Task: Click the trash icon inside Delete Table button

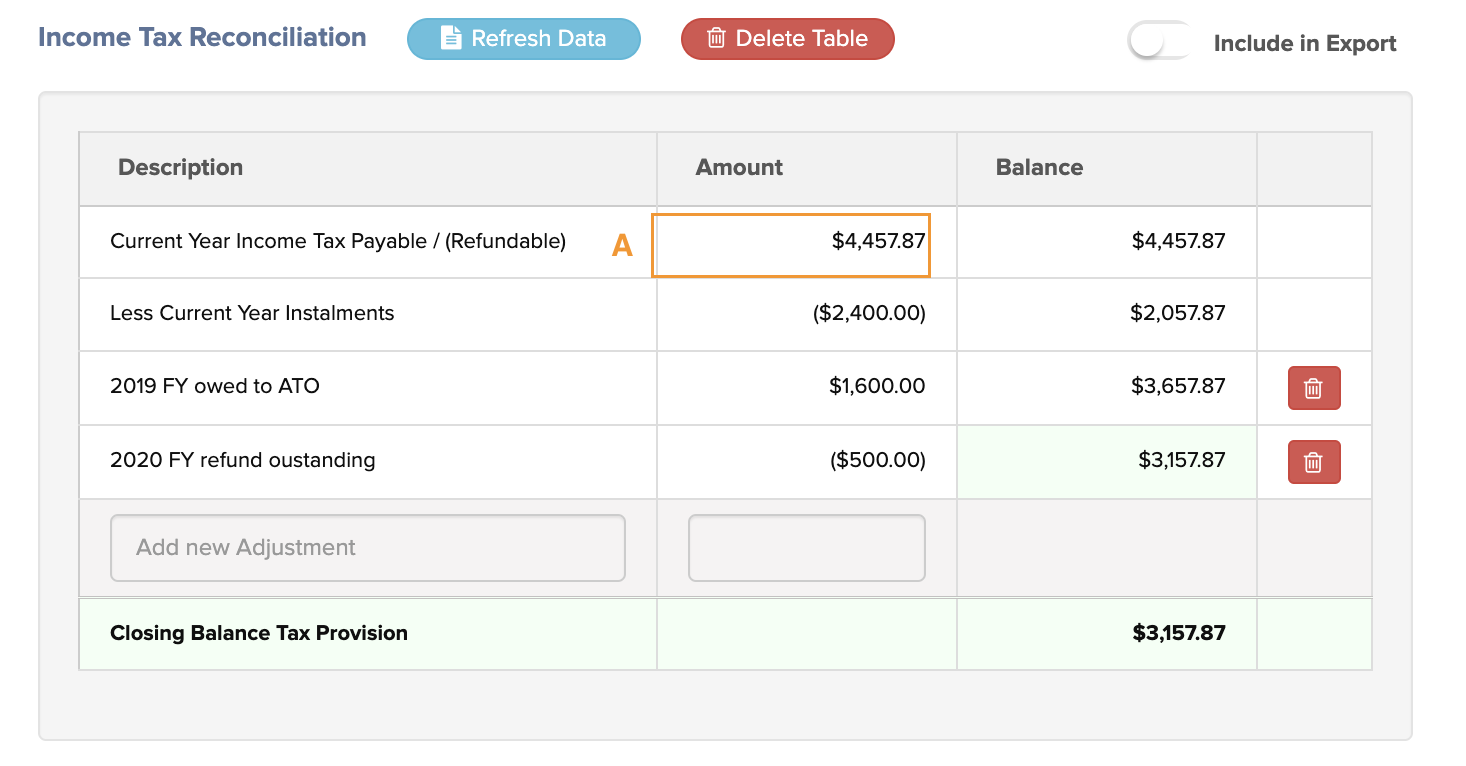Action: pos(716,38)
